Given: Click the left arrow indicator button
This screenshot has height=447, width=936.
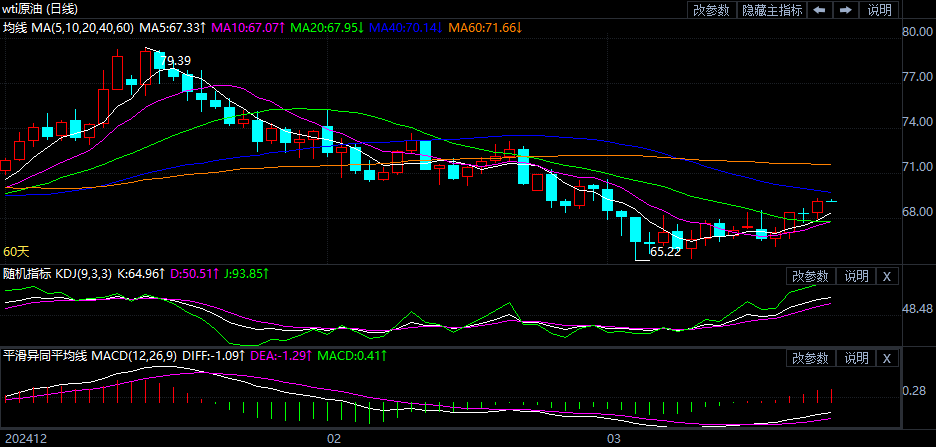Looking at the screenshot, I should pyautogui.click(x=819, y=10).
